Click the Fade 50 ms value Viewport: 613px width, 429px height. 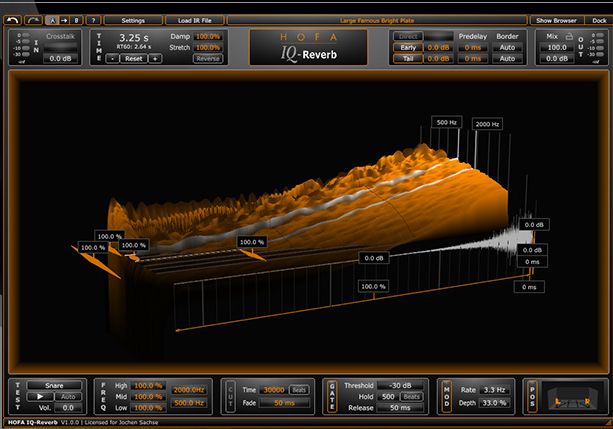tap(284, 403)
